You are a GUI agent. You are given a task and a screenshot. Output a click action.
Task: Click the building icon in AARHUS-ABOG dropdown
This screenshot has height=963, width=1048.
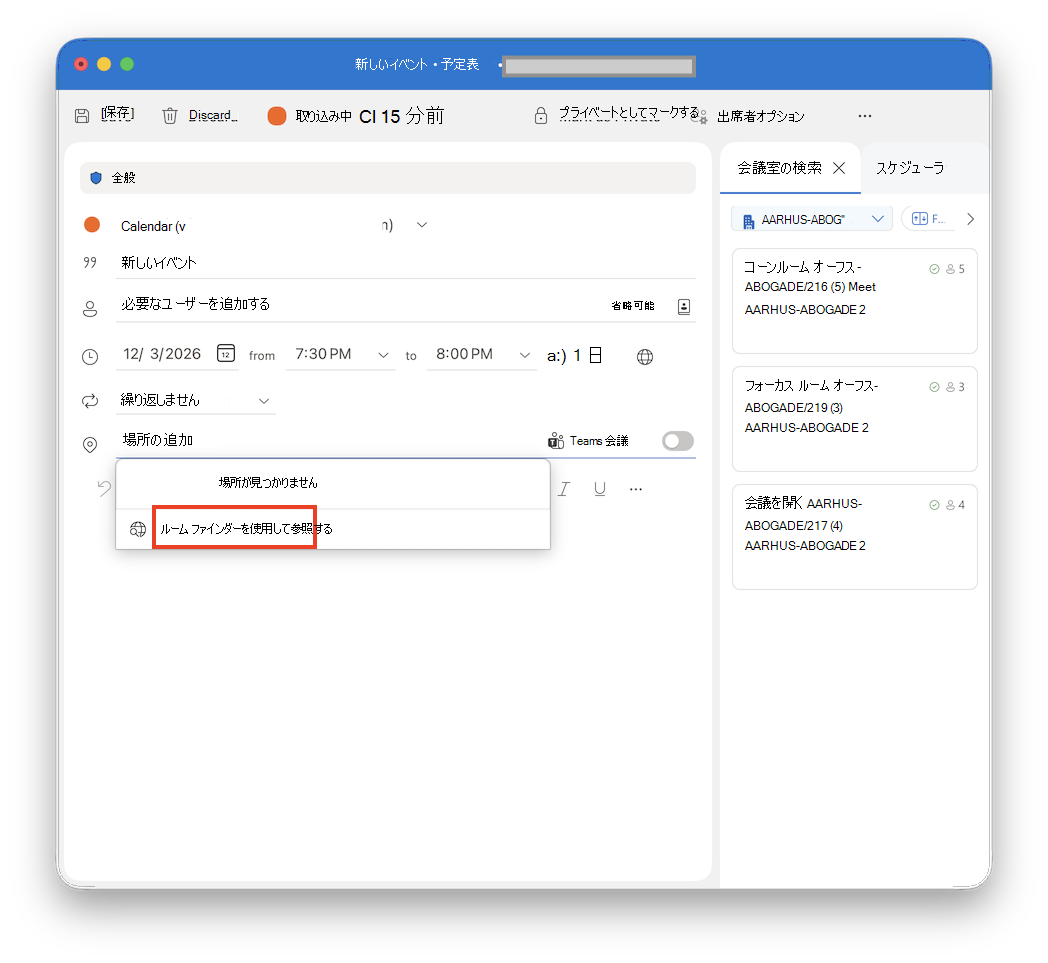(749, 220)
